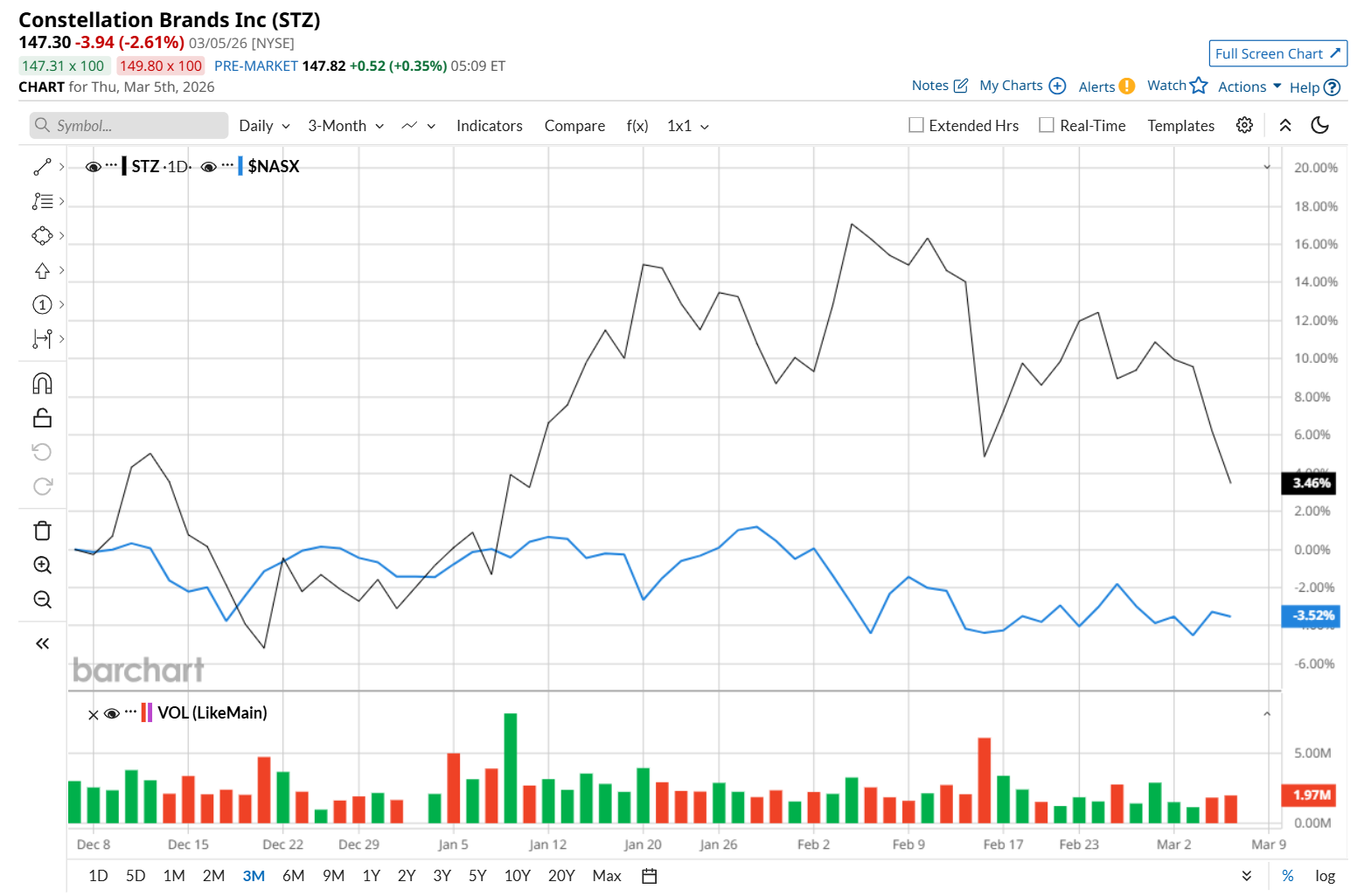The height and width of the screenshot is (896, 1364).
Task: Delete drawings with trash icon
Action: pyautogui.click(x=42, y=531)
